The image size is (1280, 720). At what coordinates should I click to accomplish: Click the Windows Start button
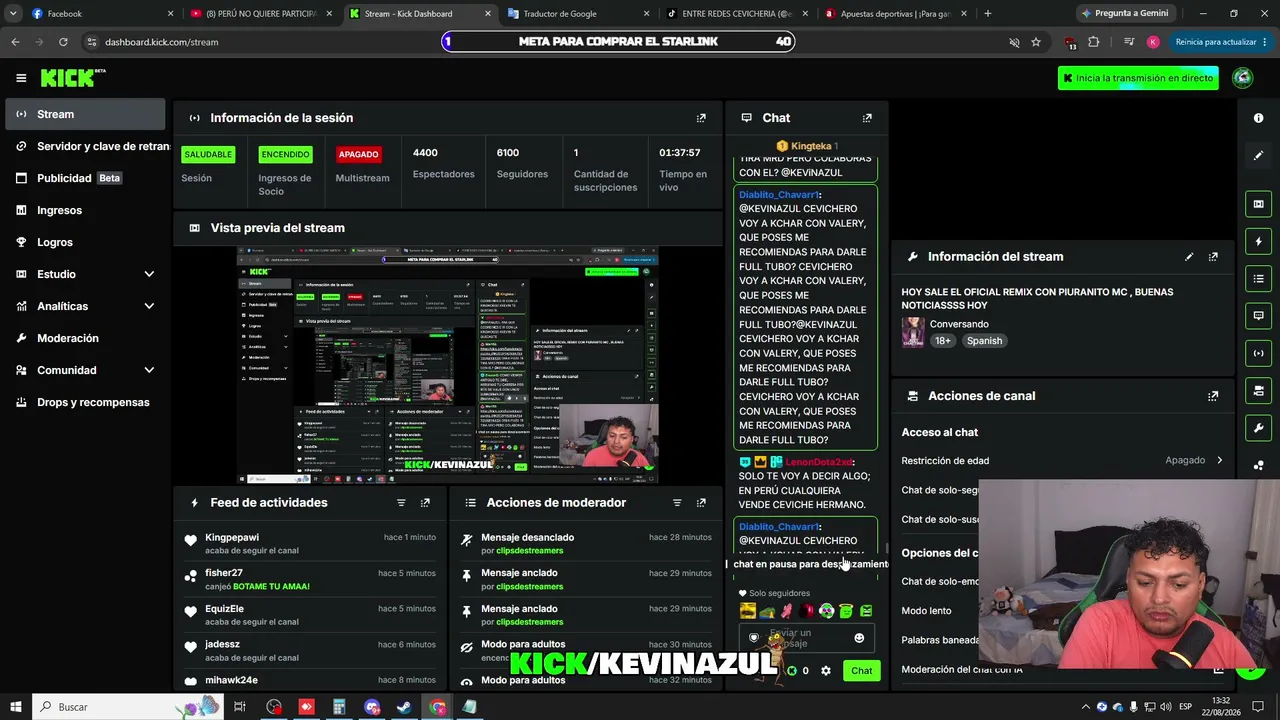click(x=16, y=707)
